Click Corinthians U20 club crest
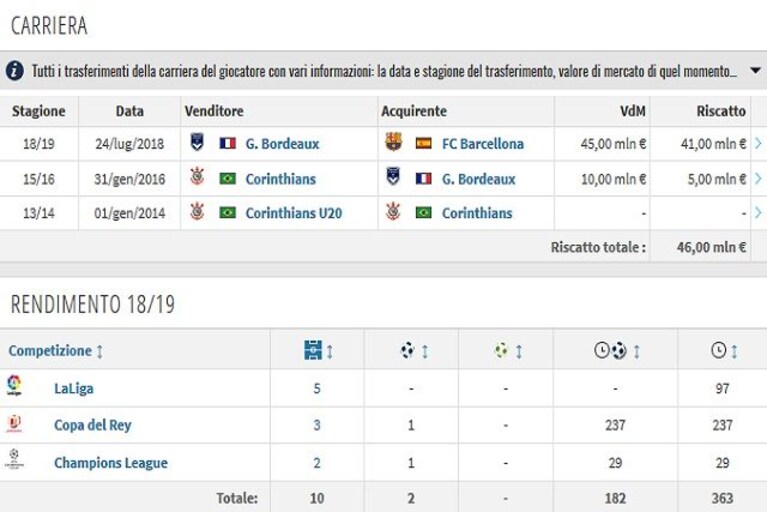The height and width of the screenshot is (512, 767). pos(197,212)
